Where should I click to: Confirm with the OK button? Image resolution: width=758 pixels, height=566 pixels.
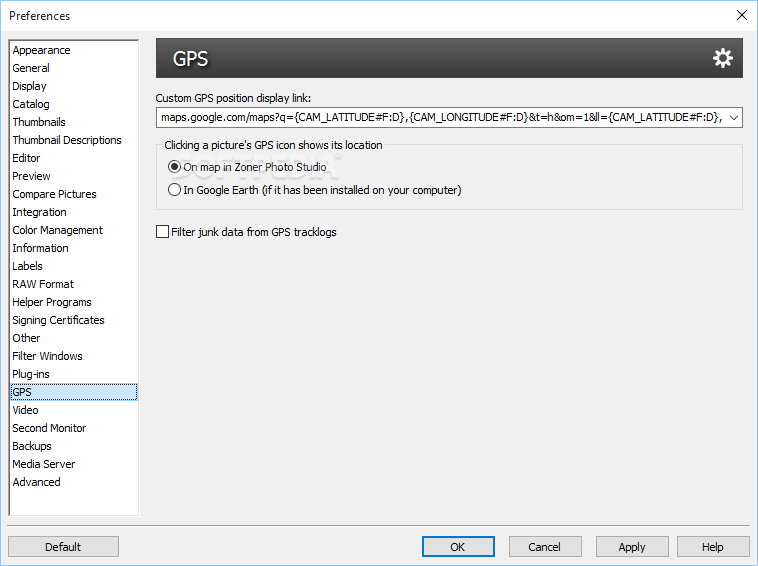click(x=458, y=547)
